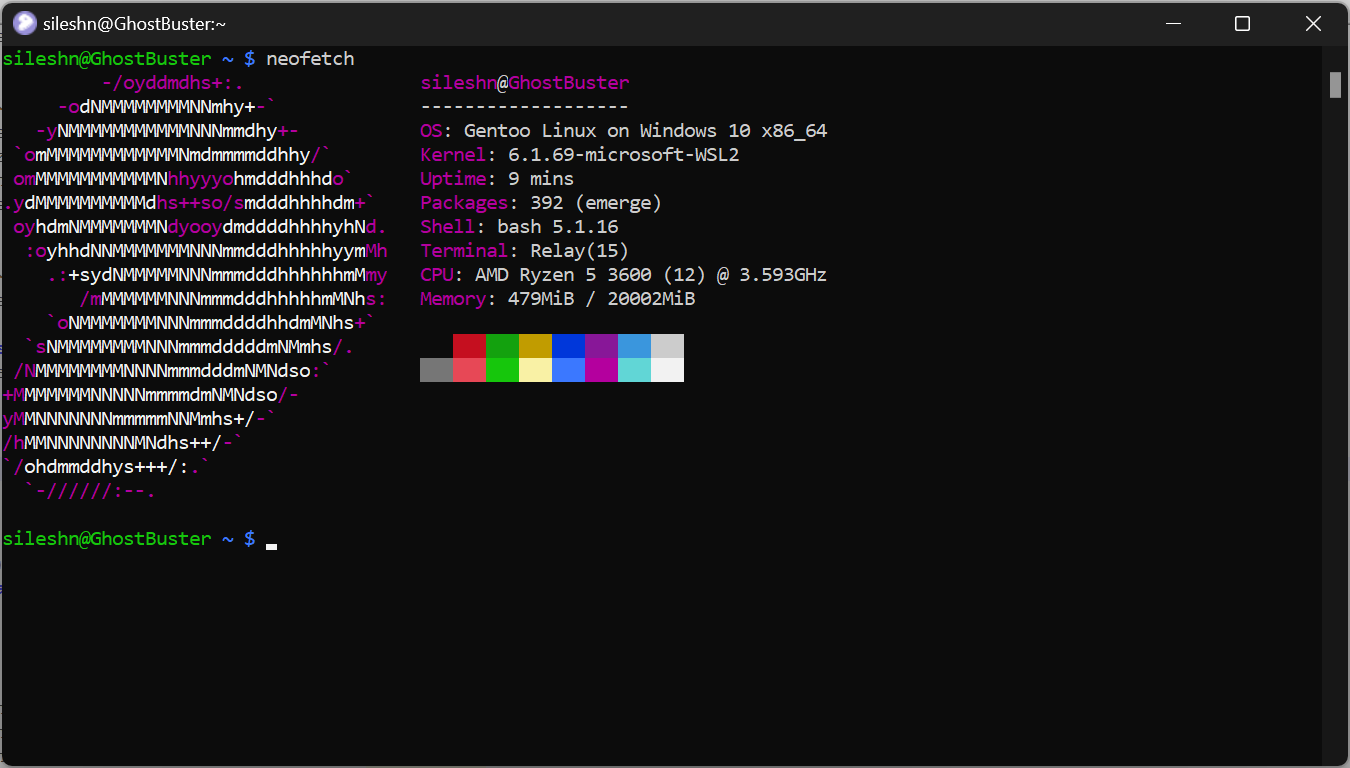Click the light gray block in top row
Screen dimensions: 1350x768
pos(667,346)
